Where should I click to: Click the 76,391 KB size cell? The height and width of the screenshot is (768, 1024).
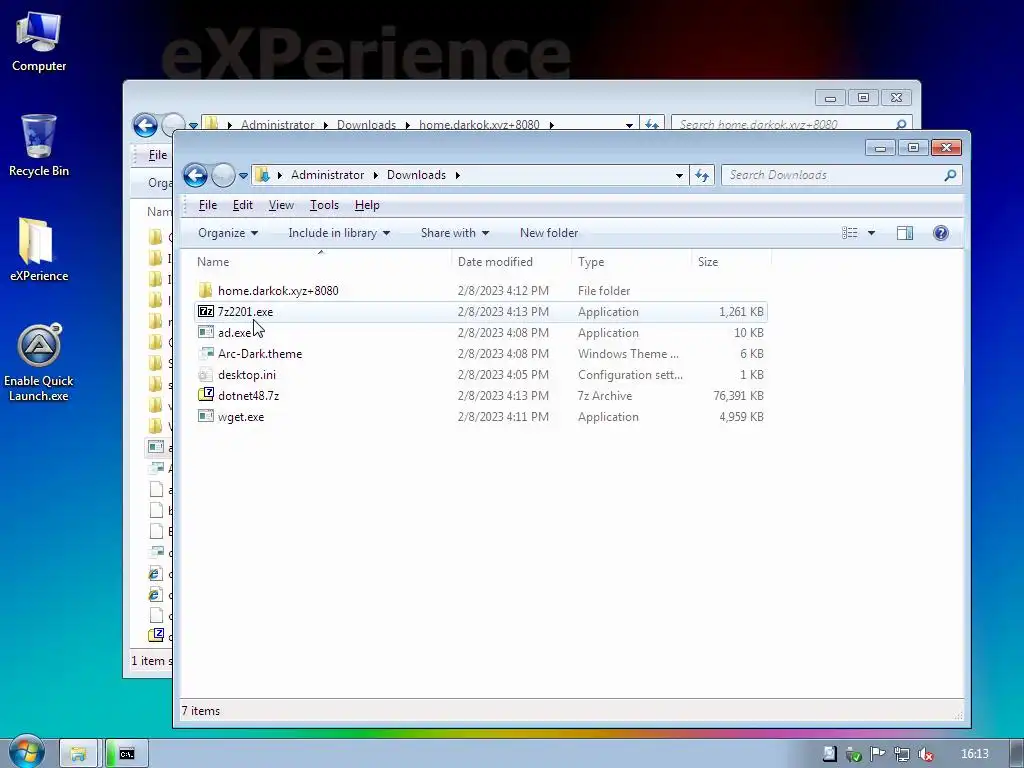coord(738,396)
